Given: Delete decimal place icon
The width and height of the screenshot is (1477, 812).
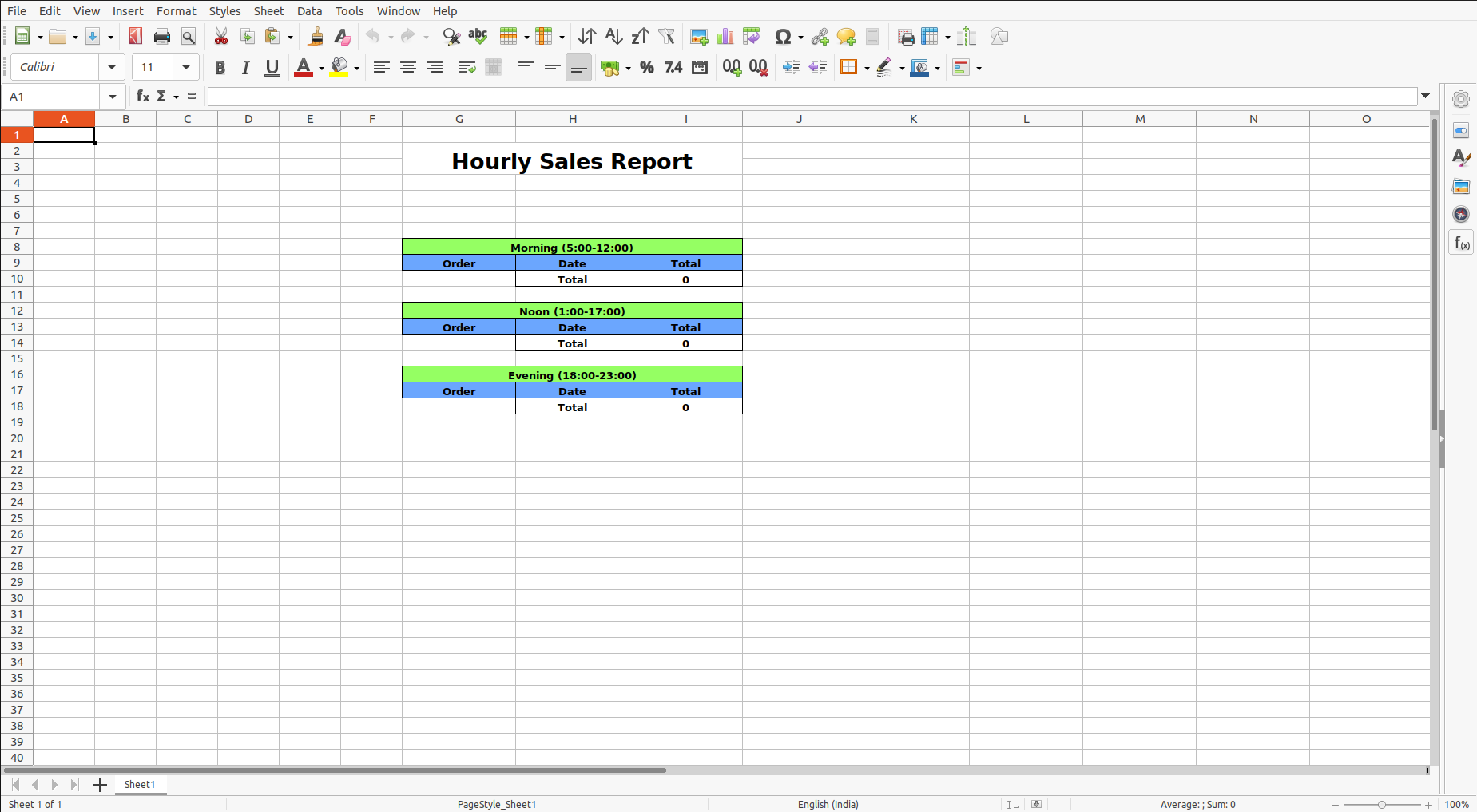Looking at the screenshot, I should coord(758,67).
